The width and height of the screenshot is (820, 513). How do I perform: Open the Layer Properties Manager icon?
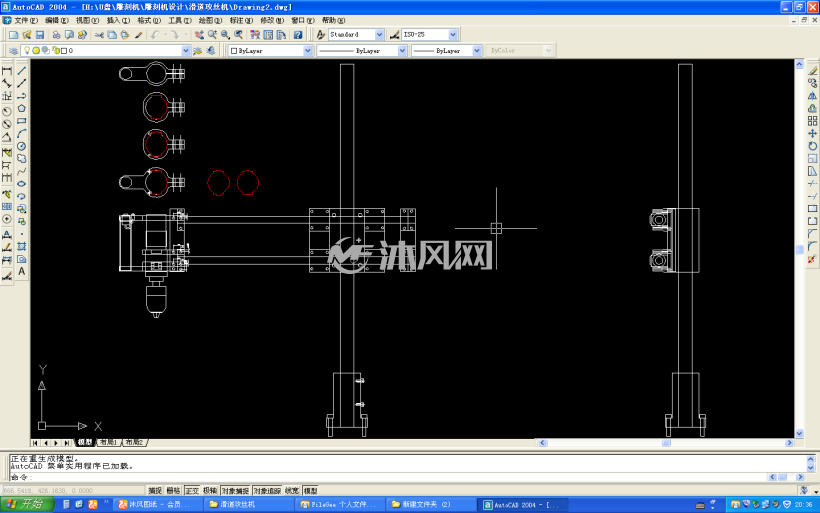coord(14,51)
